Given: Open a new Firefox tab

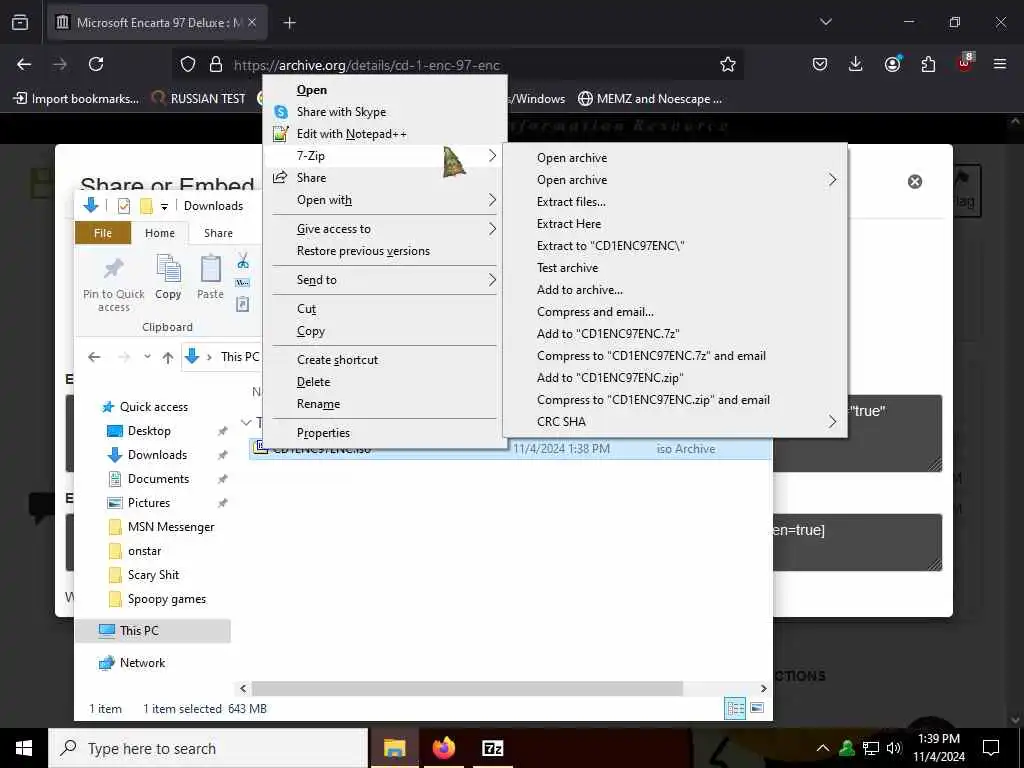Looking at the screenshot, I should click(x=289, y=23).
